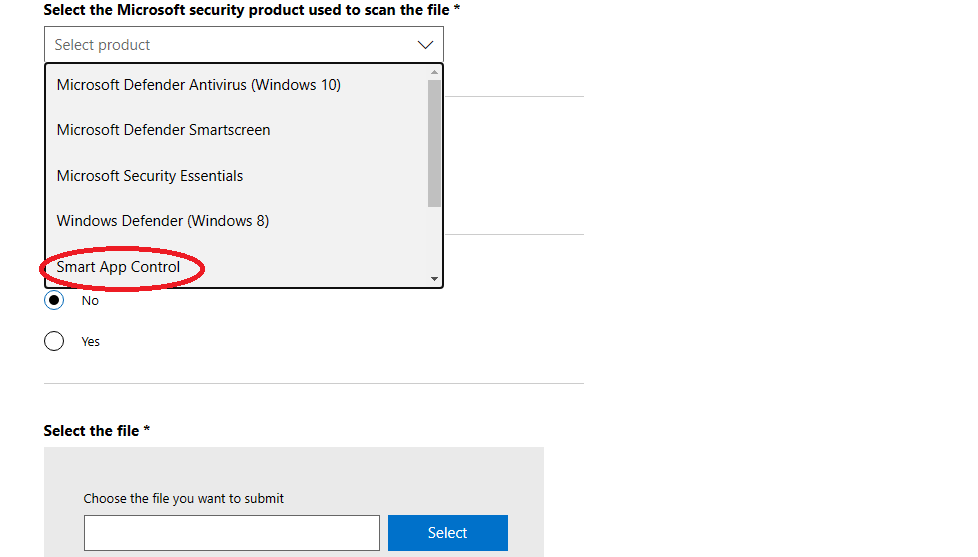Choose Smart App Control from the list

click(119, 267)
